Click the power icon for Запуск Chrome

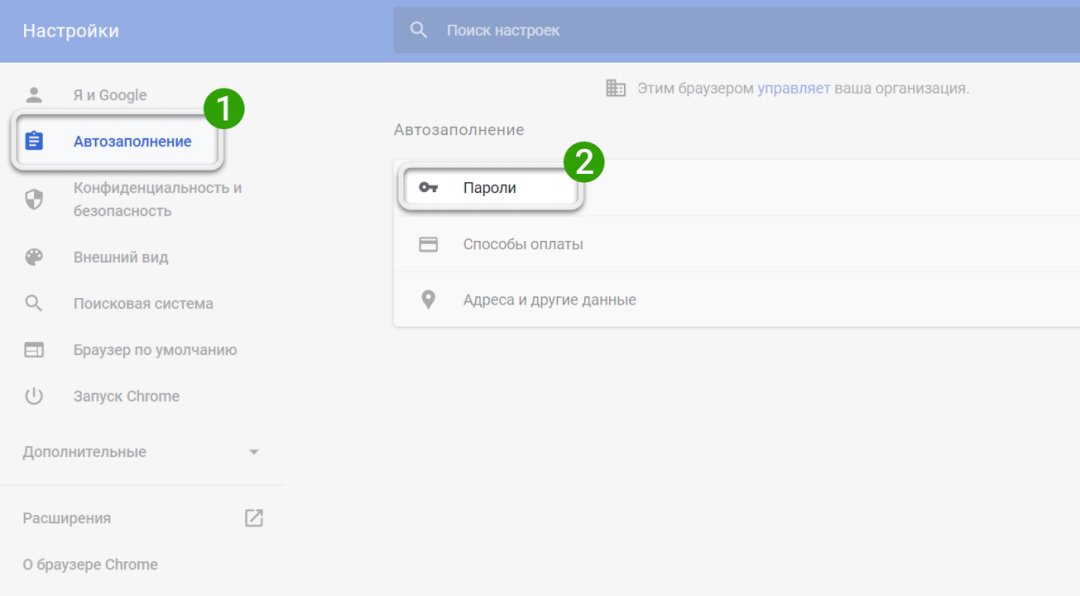pos(34,396)
